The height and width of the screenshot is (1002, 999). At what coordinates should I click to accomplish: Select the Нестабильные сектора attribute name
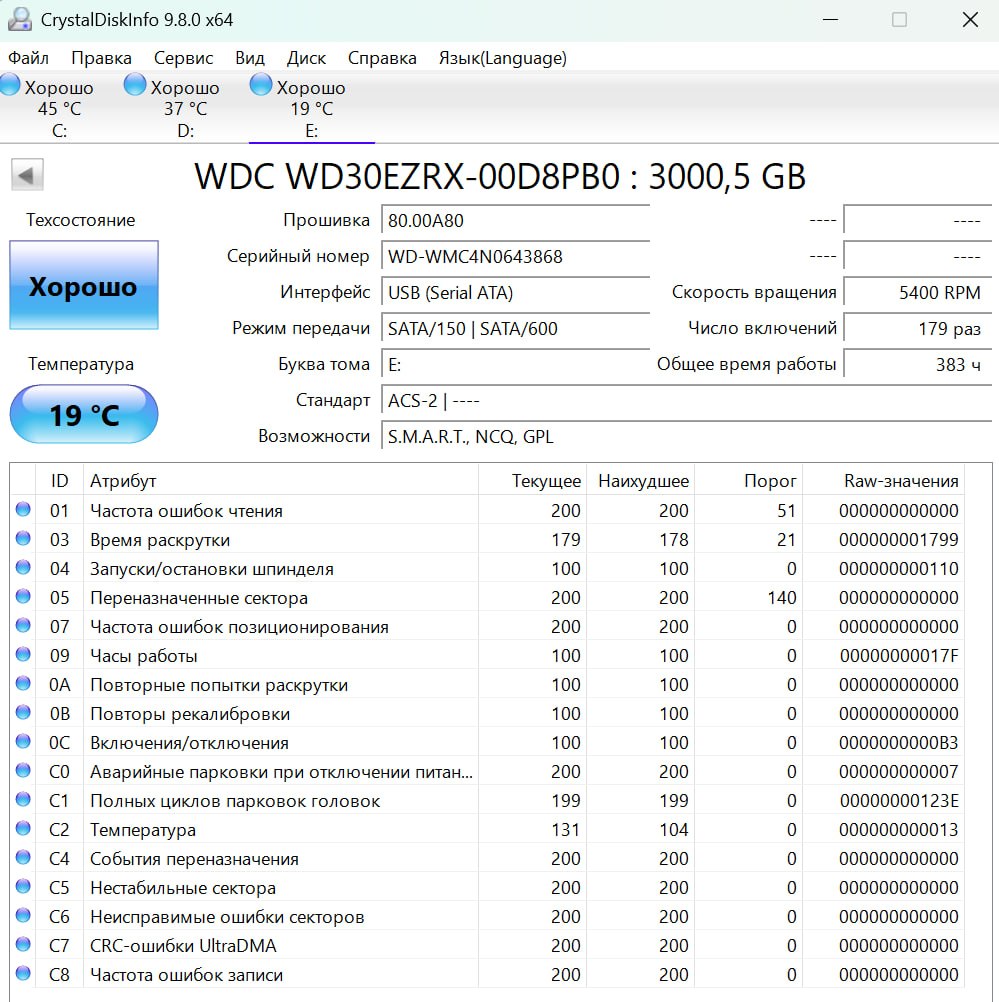tap(183, 888)
